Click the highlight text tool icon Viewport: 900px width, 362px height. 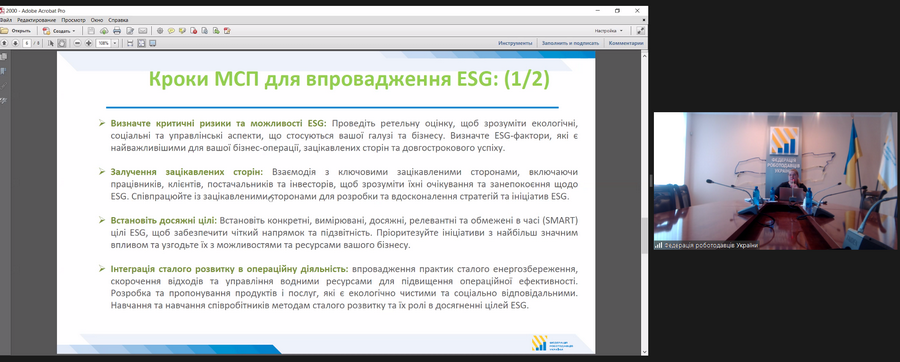(x=182, y=31)
